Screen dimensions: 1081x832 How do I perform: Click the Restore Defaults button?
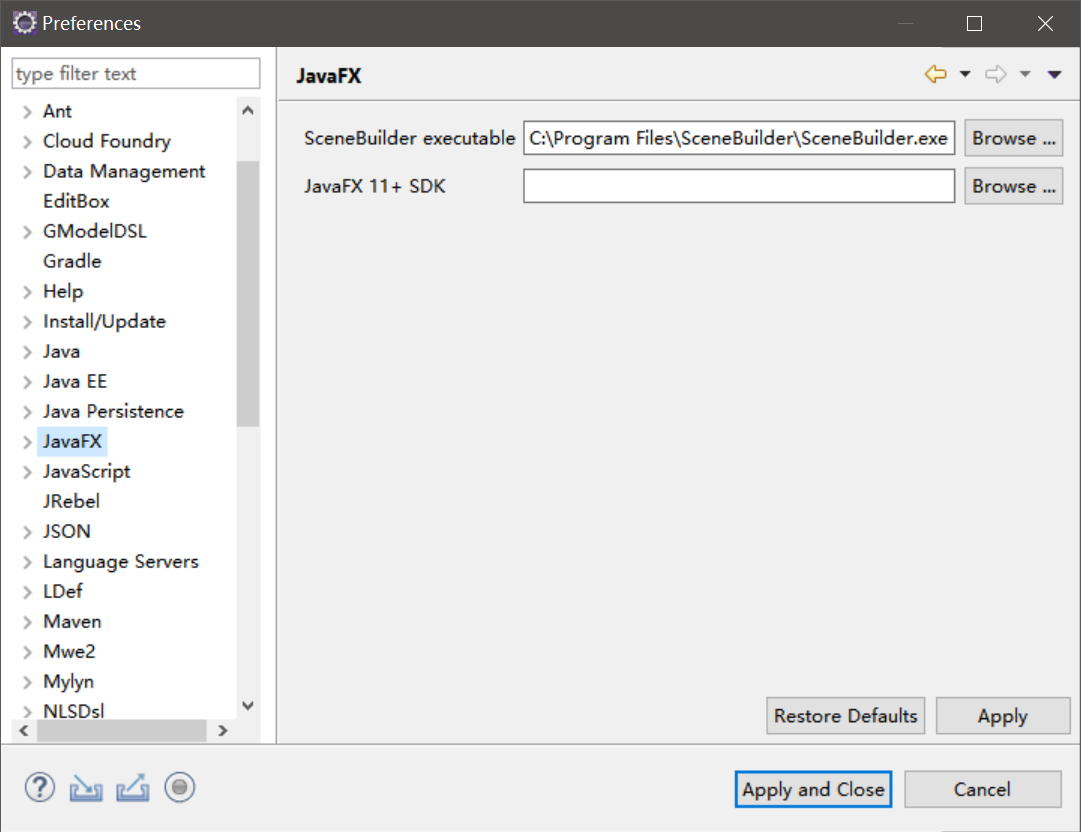845,716
